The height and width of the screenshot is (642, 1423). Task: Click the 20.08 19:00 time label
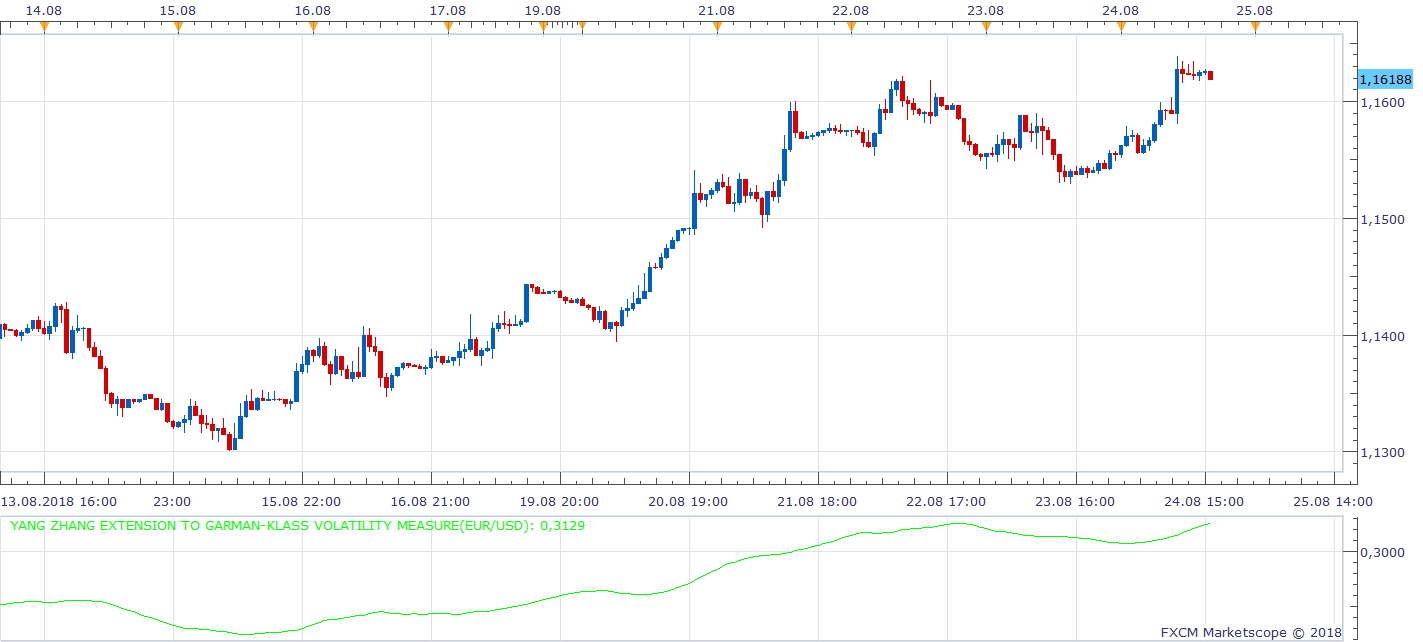point(689,501)
